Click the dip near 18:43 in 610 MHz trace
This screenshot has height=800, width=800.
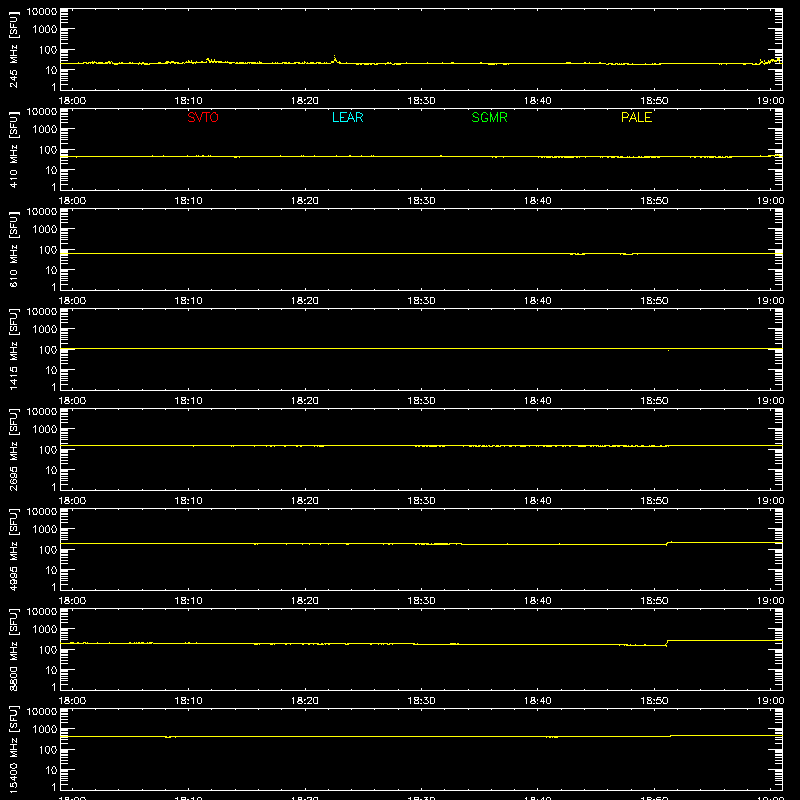[x=578, y=254]
